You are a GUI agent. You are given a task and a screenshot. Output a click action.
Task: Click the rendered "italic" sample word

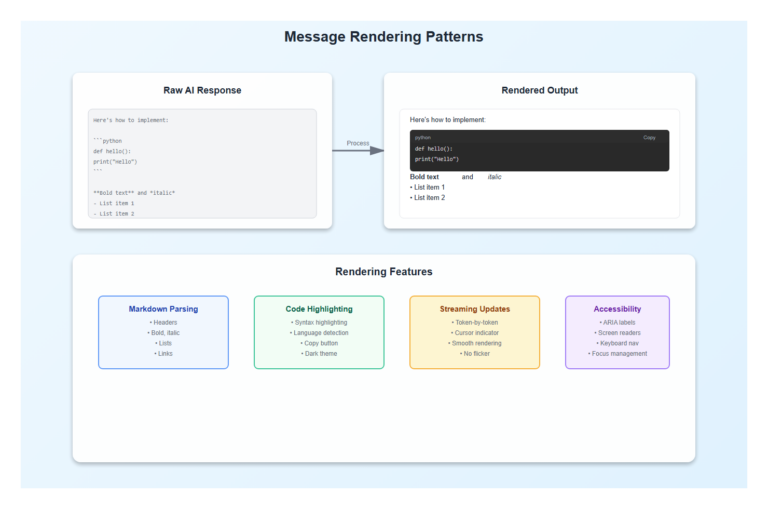coord(494,177)
